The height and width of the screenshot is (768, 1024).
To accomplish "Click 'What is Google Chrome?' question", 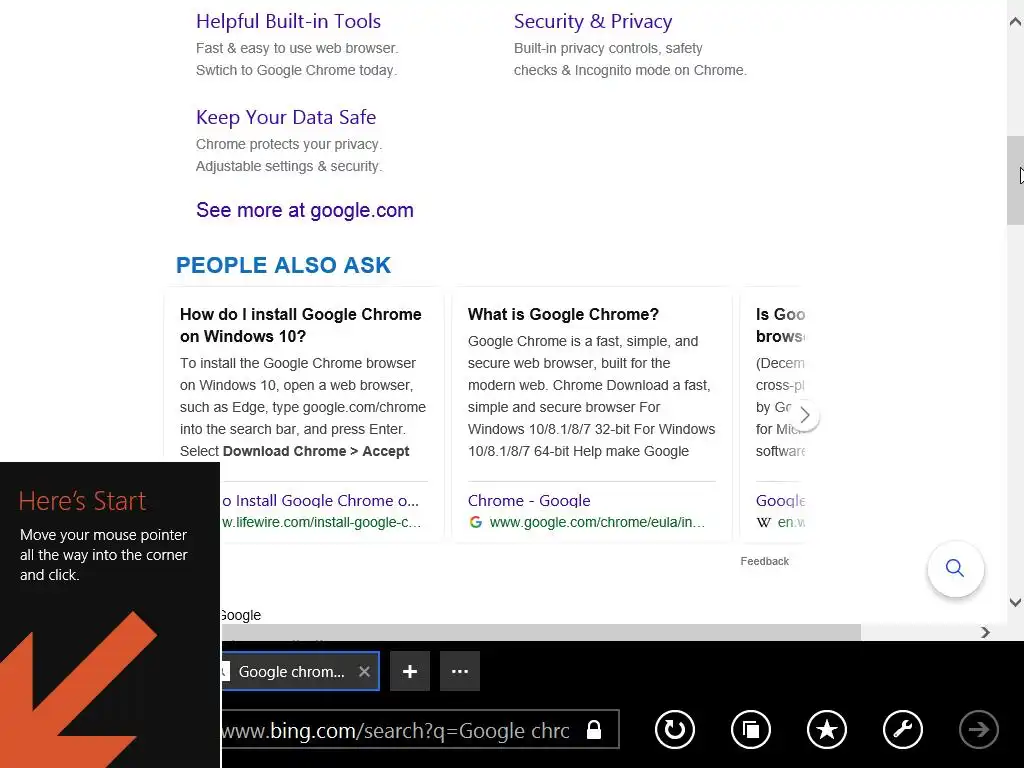I will (563, 314).
